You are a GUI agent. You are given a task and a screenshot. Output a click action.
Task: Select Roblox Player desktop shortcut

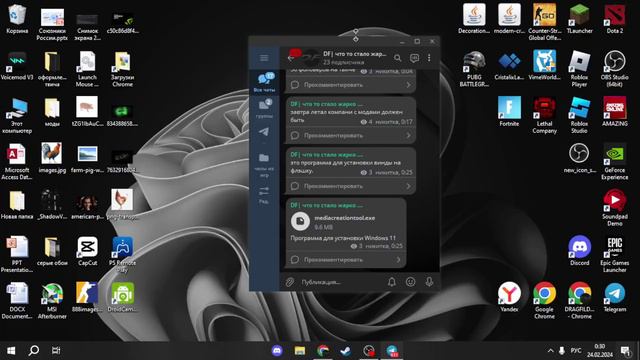[x=580, y=69]
